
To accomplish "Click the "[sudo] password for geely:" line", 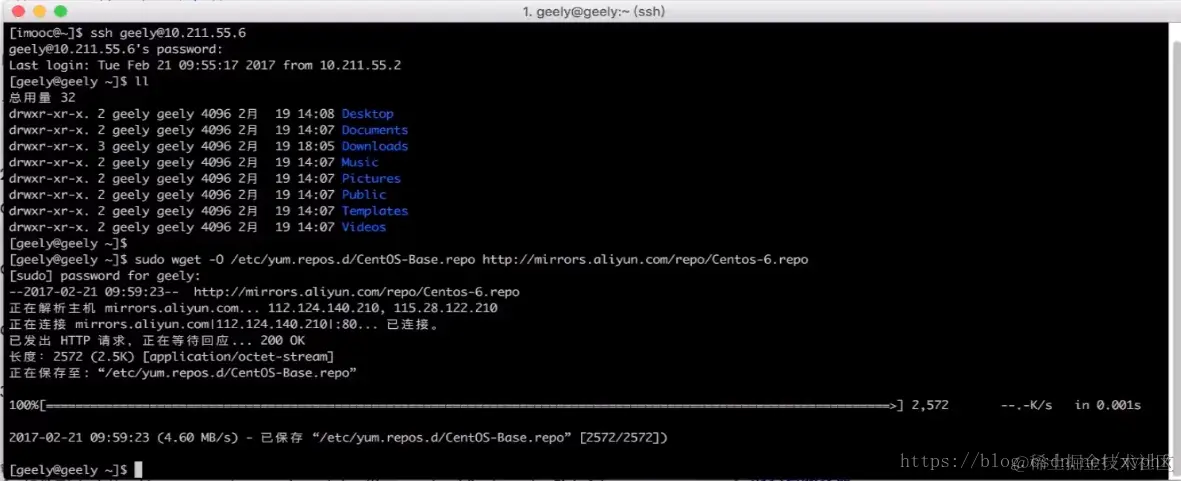I will click(x=105, y=276).
